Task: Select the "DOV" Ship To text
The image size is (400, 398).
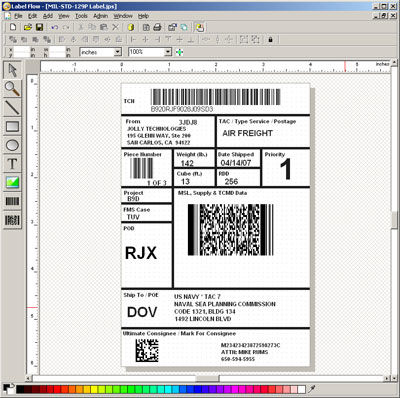Action: click(x=142, y=312)
